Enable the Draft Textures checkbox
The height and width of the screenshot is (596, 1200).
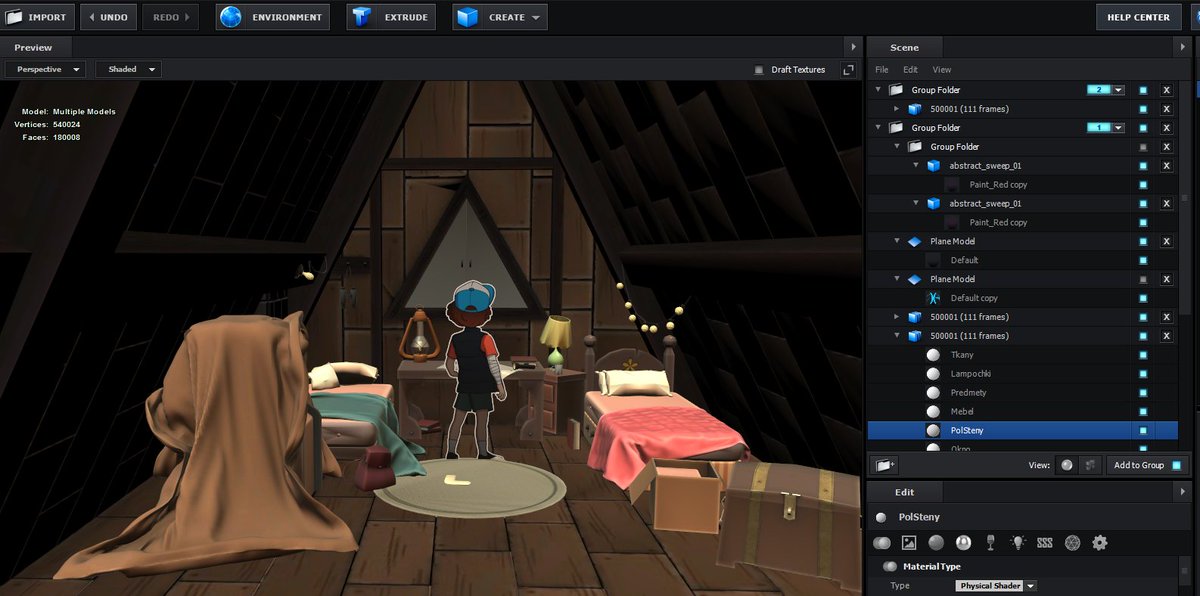tap(759, 70)
